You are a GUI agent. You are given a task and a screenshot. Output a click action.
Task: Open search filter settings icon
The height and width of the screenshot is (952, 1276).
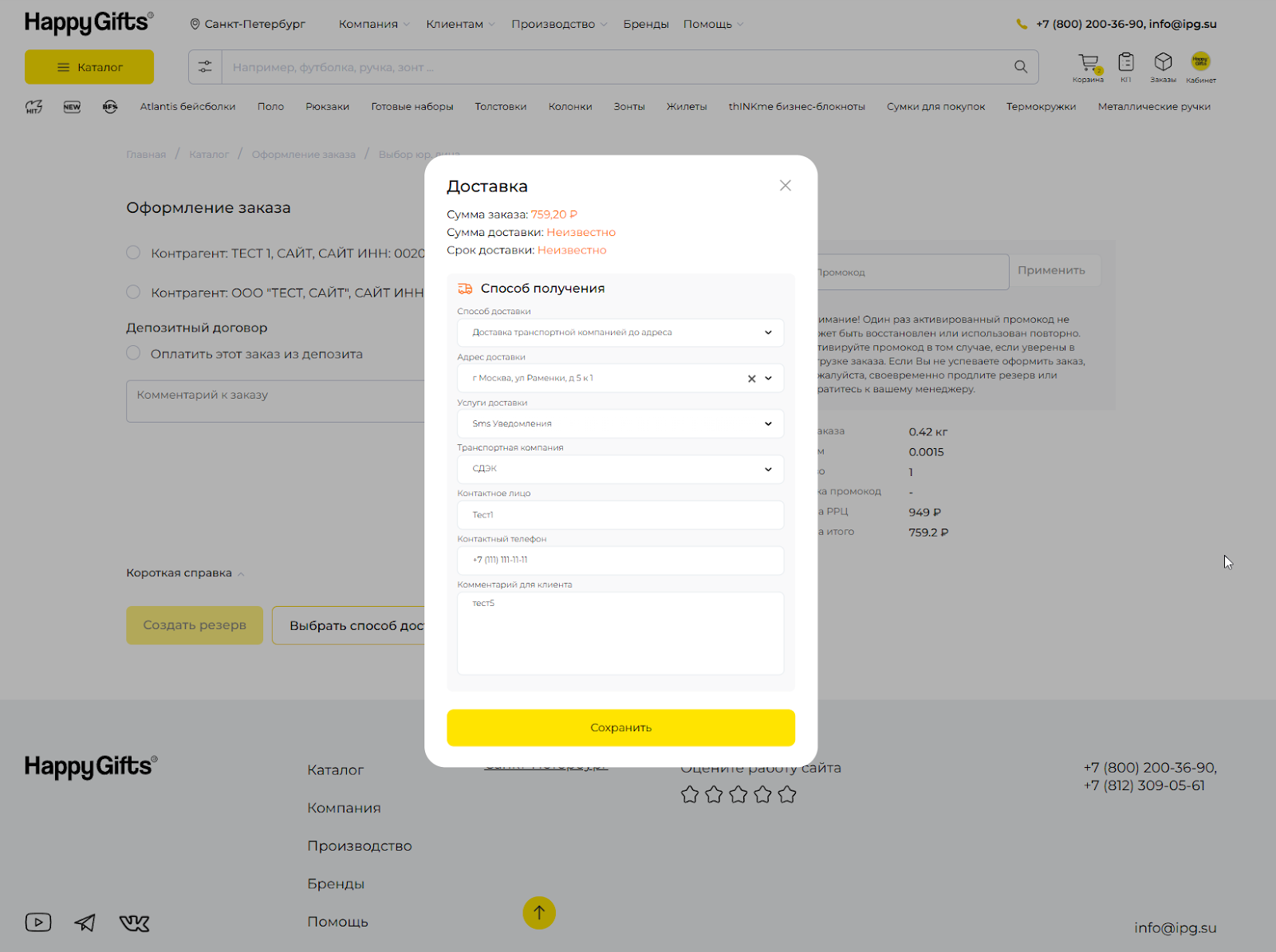coord(205,67)
